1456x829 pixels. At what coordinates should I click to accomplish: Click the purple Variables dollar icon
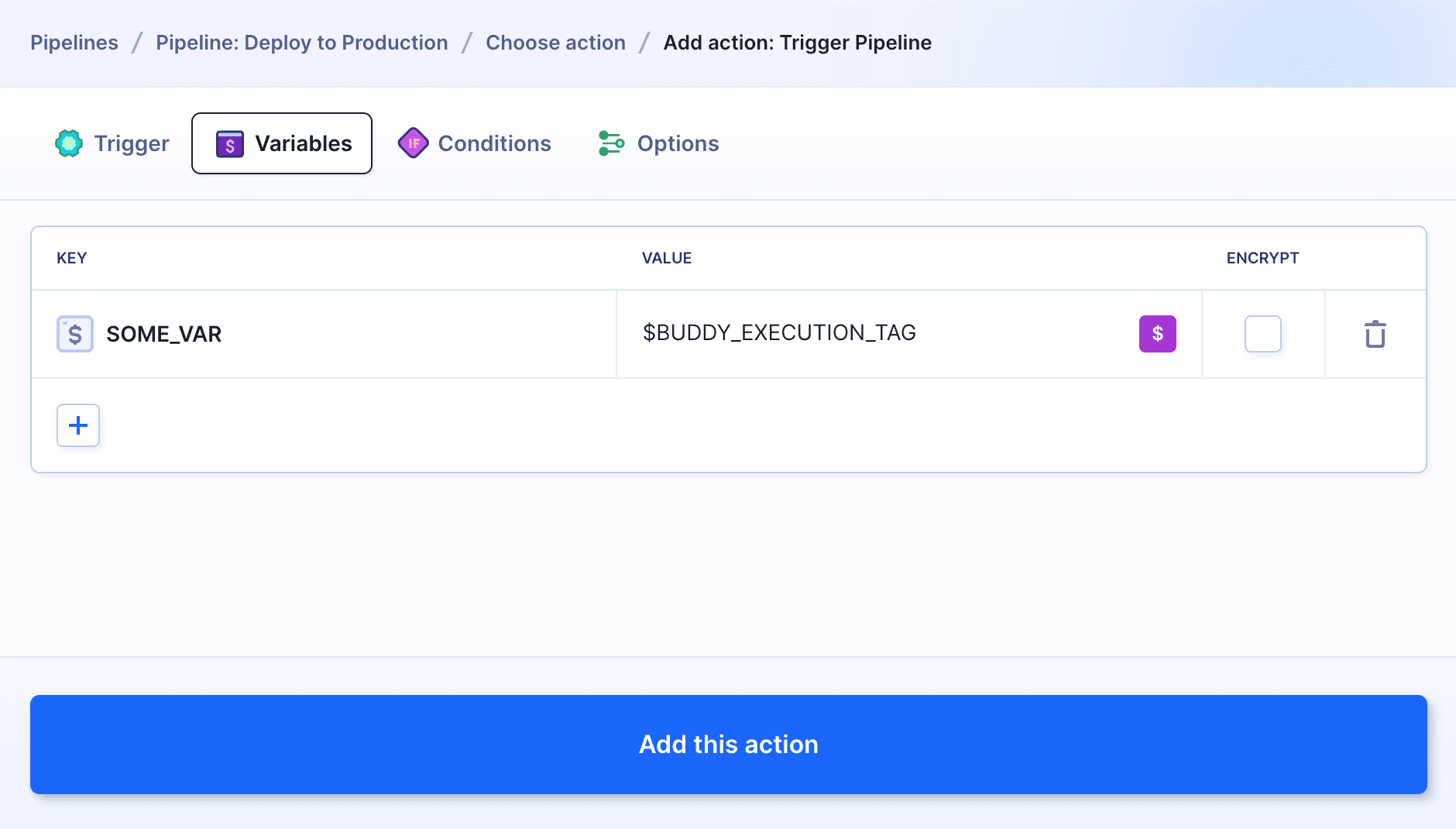229,143
